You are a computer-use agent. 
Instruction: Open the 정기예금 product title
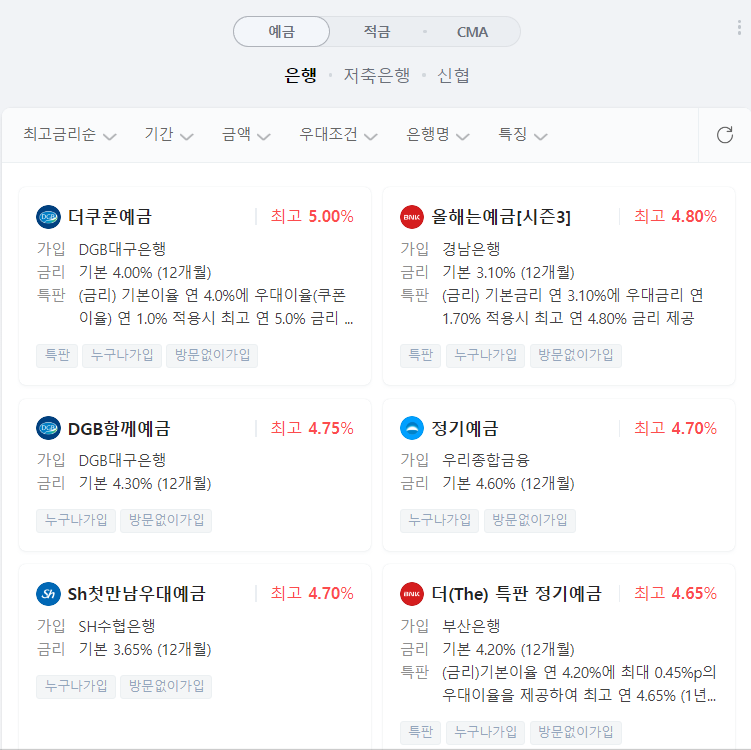(x=465, y=428)
